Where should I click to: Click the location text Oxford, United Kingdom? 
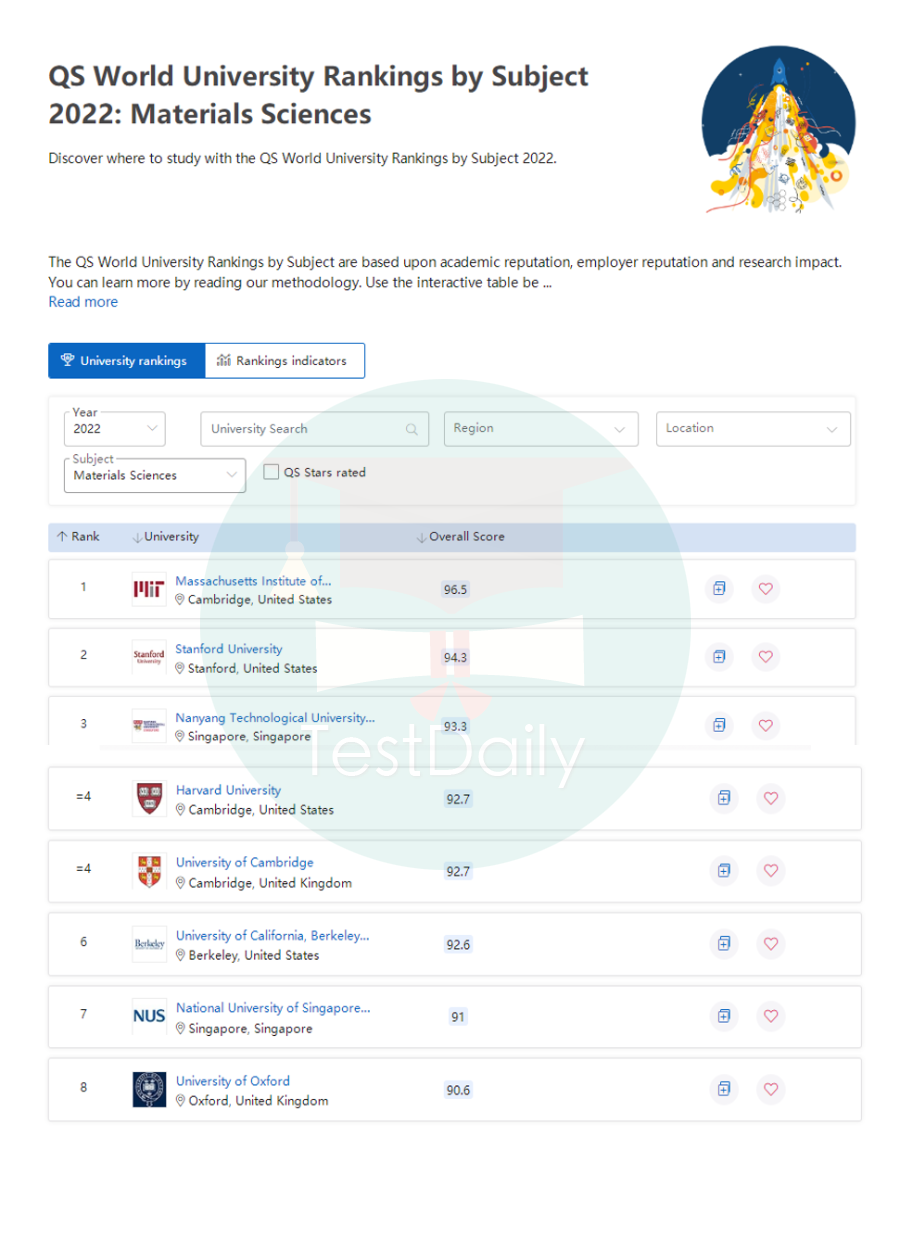click(258, 1100)
